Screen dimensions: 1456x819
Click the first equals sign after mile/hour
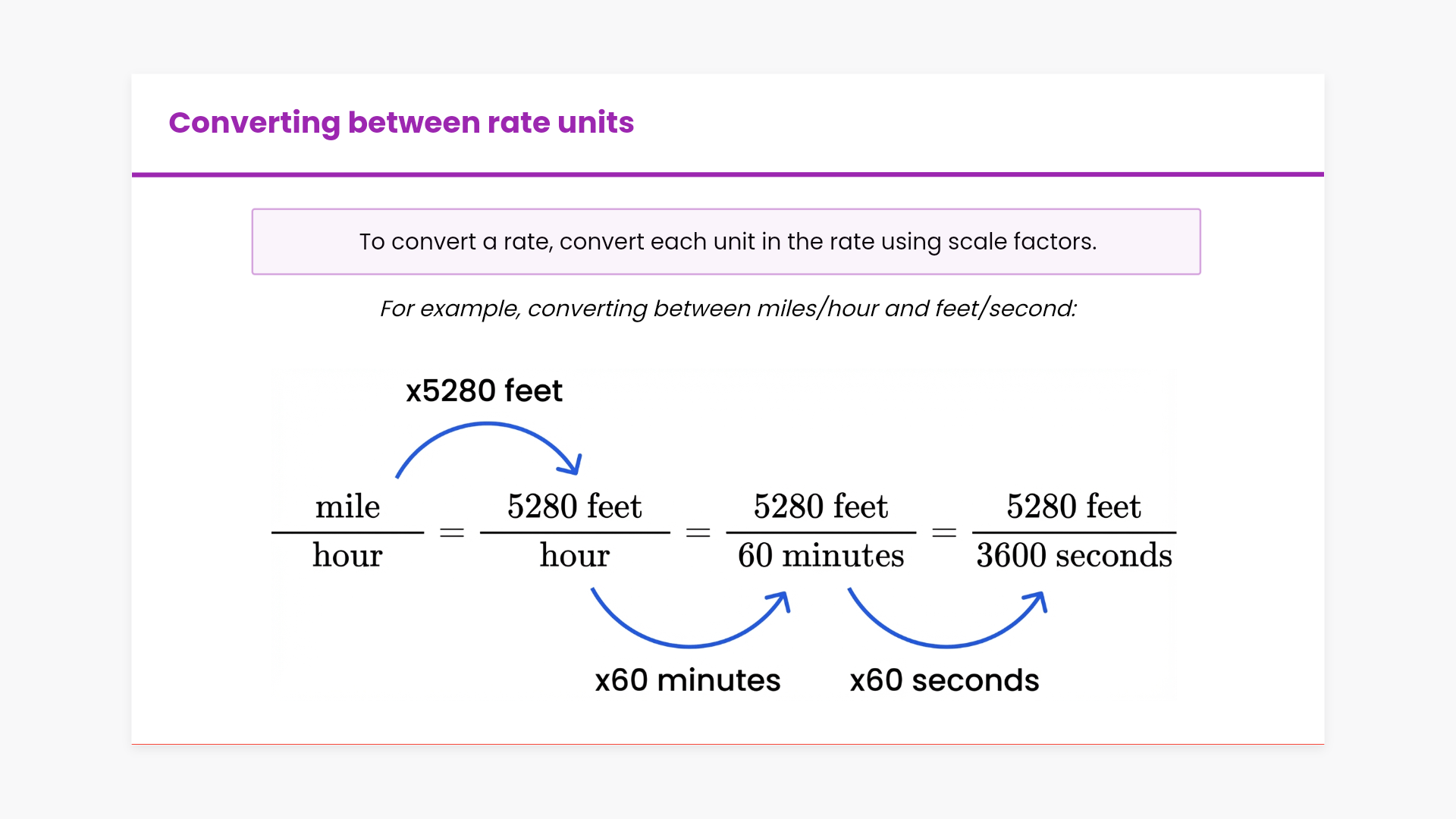pos(452,533)
